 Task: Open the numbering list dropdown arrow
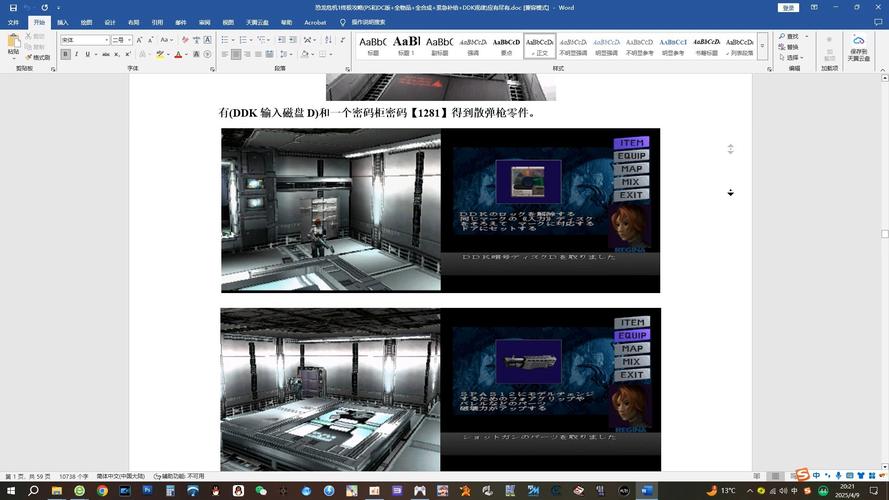pos(251,40)
